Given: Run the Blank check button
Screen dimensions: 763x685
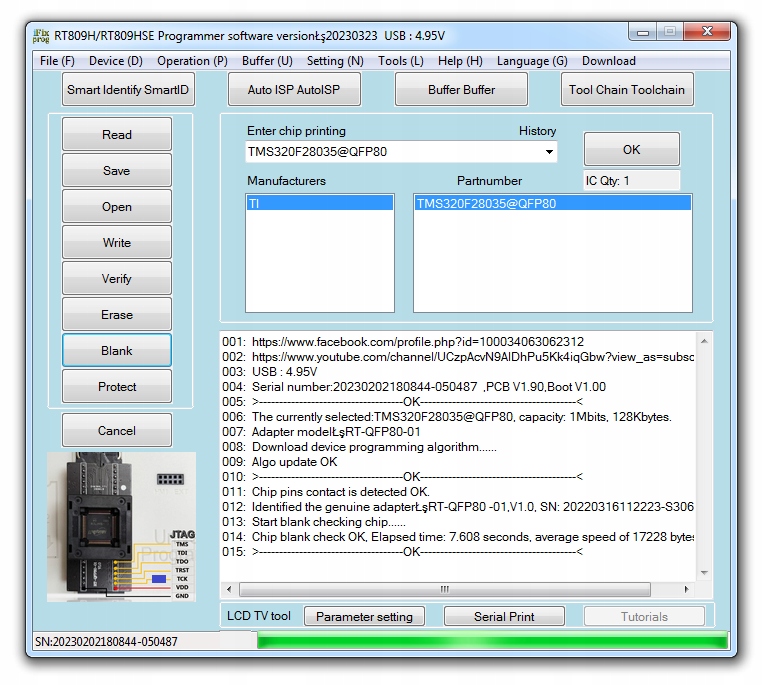Looking at the screenshot, I should [x=117, y=351].
